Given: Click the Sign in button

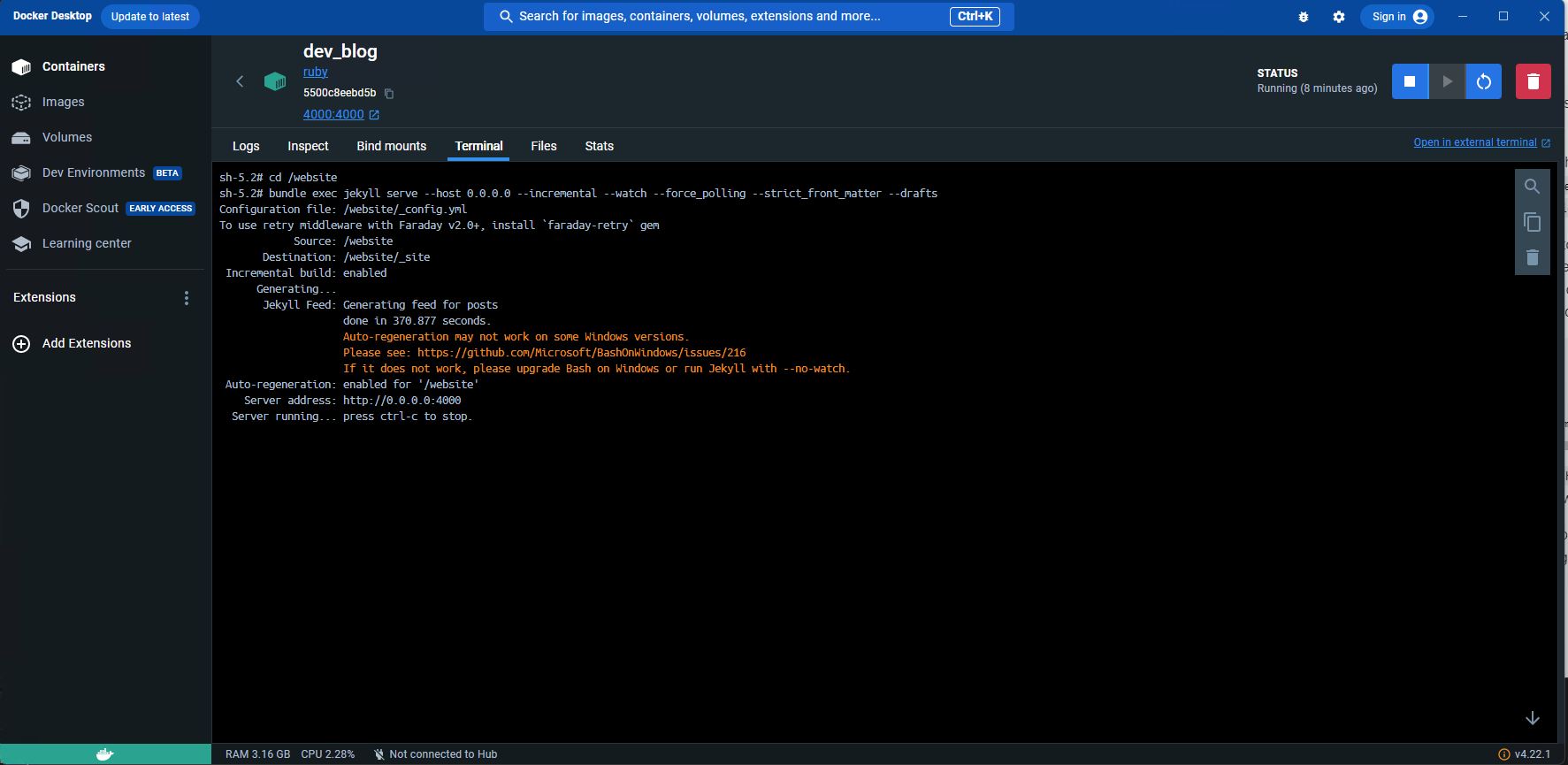Looking at the screenshot, I should click(x=1399, y=17).
